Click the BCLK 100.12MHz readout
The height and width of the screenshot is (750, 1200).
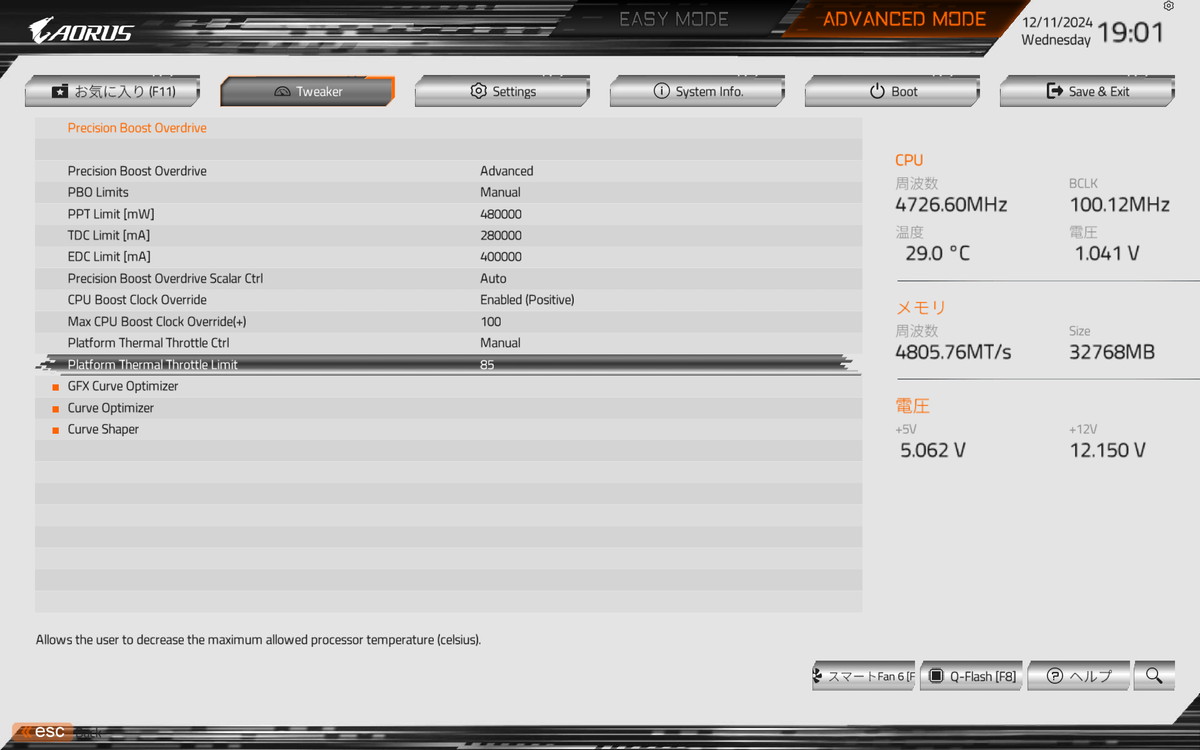click(x=1119, y=205)
